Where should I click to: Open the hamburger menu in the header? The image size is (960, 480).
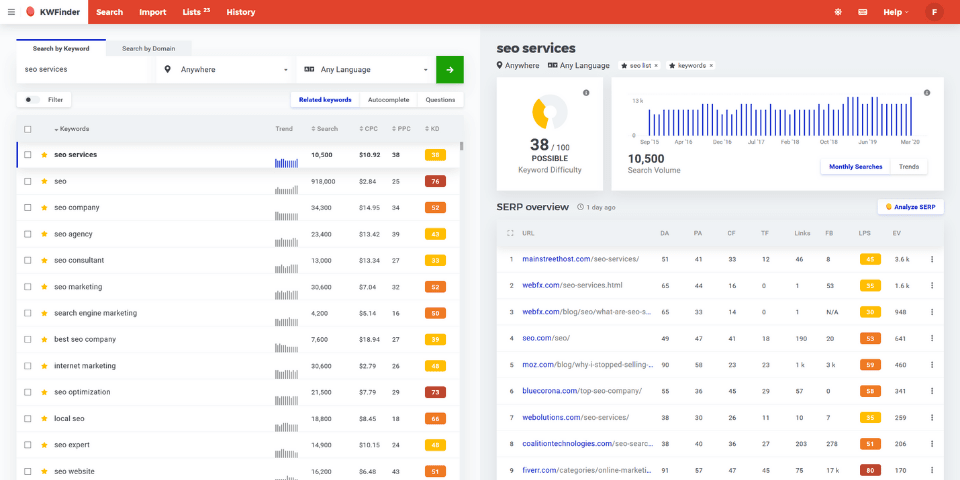pyautogui.click(x=11, y=12)
